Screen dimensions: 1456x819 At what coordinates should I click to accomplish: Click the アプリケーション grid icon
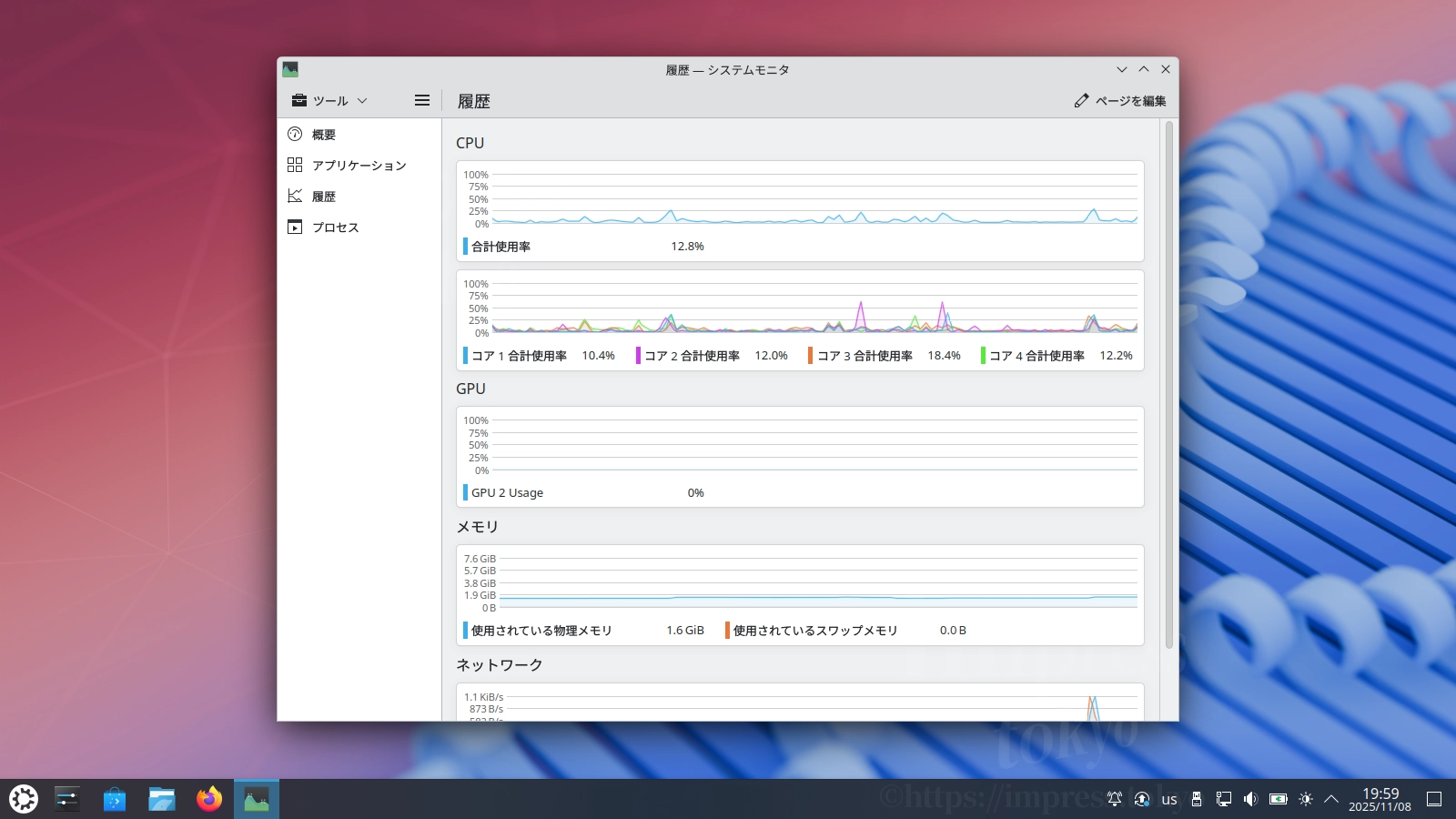click(x=295, y=165)
